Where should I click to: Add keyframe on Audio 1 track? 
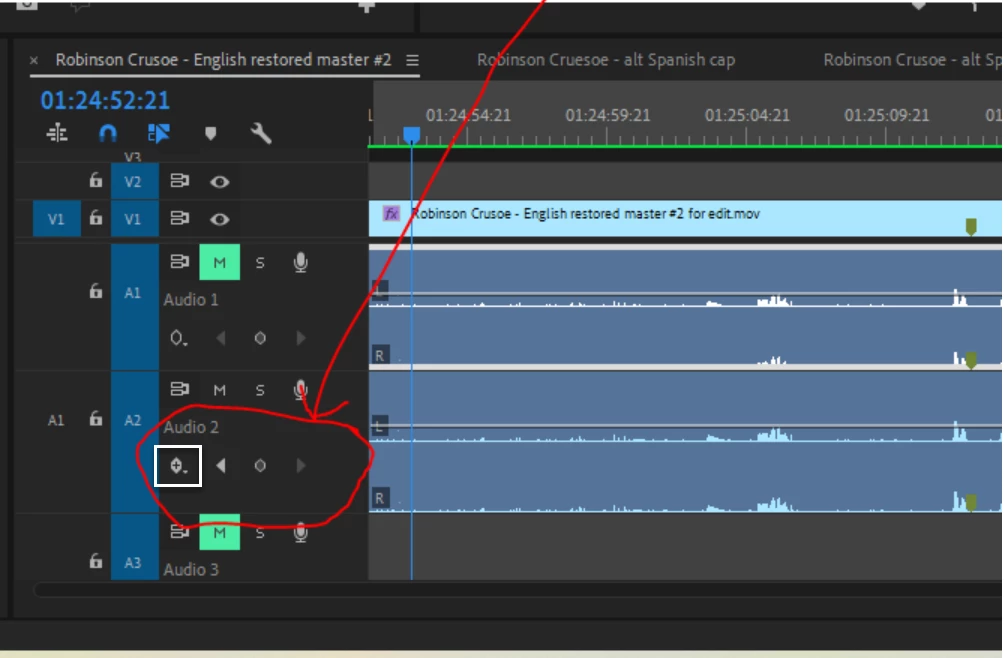(260, 338)
